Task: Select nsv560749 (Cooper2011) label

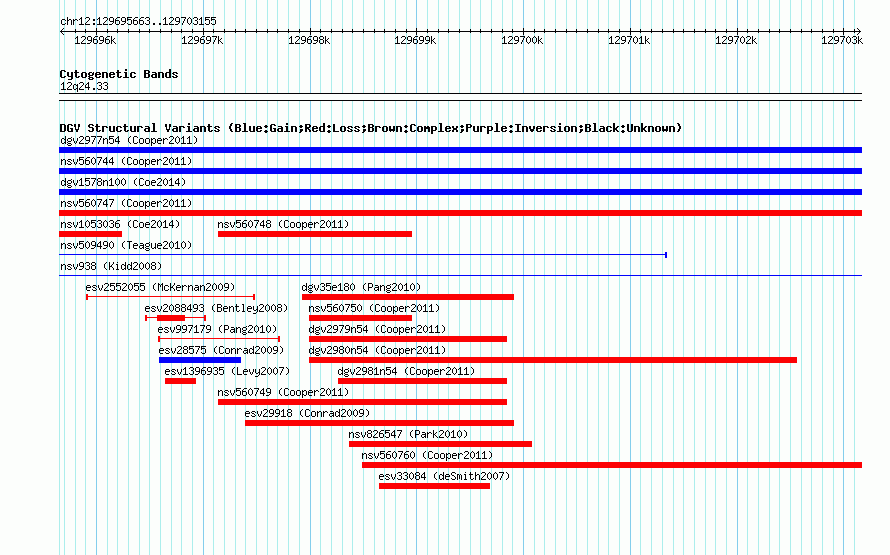Action: tap(283, 392)
